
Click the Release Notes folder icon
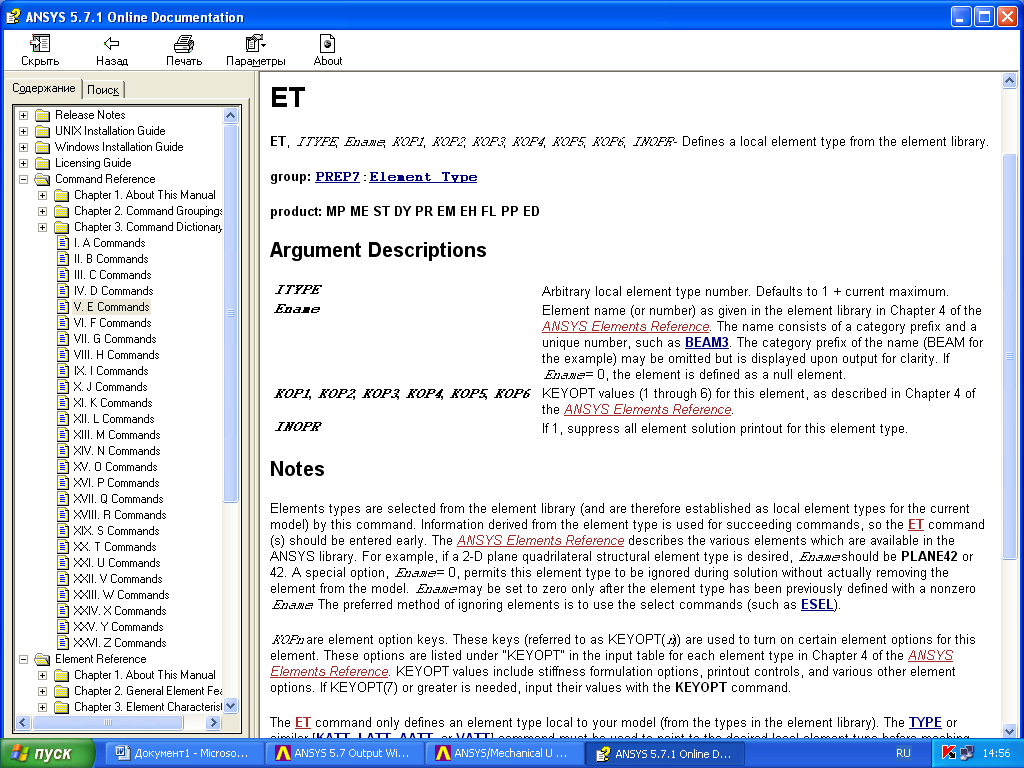[42, 115]
